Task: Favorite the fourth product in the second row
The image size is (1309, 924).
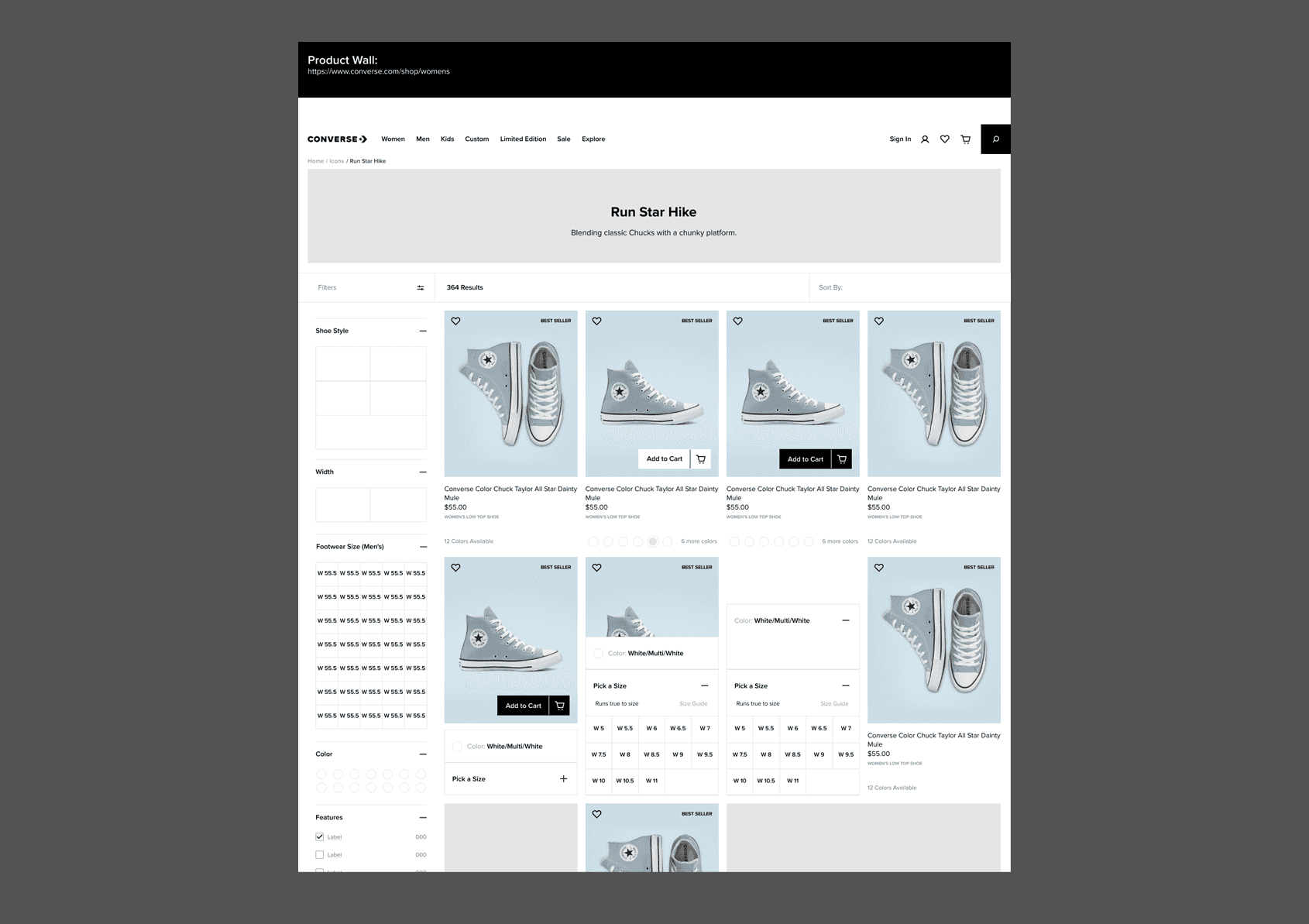Action: coord(878,568)
